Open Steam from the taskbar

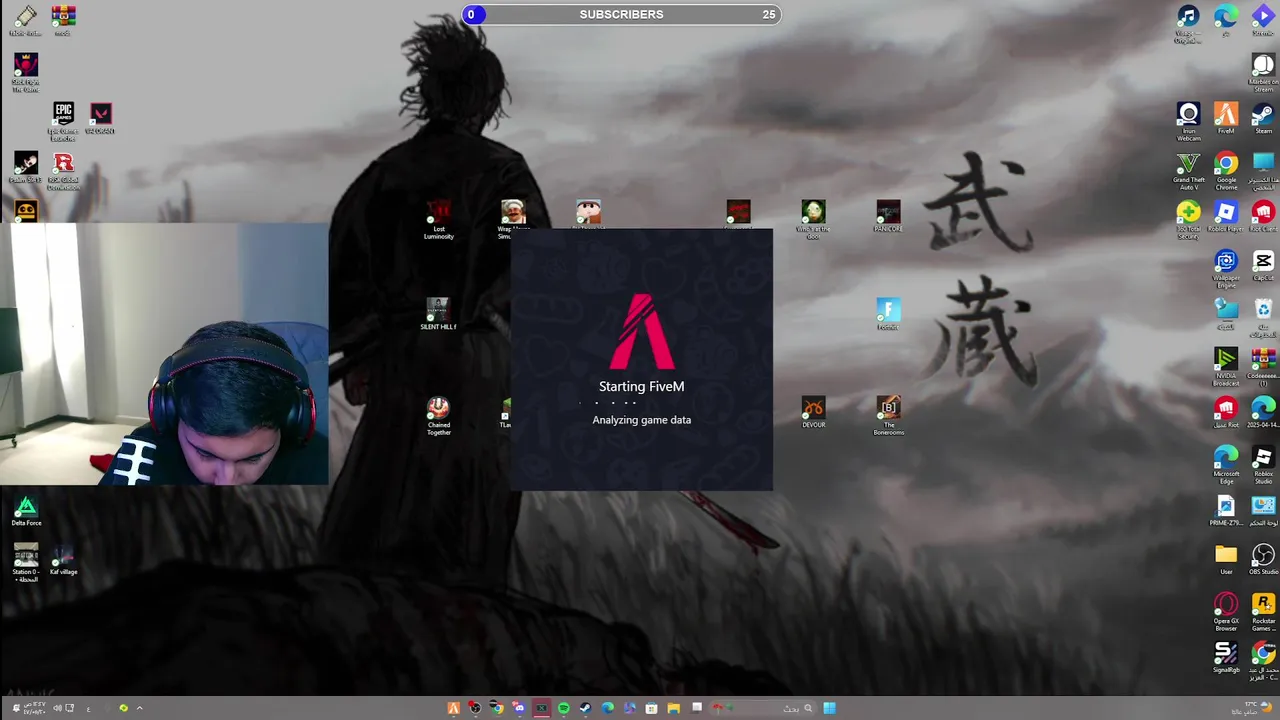click(585, 708)
